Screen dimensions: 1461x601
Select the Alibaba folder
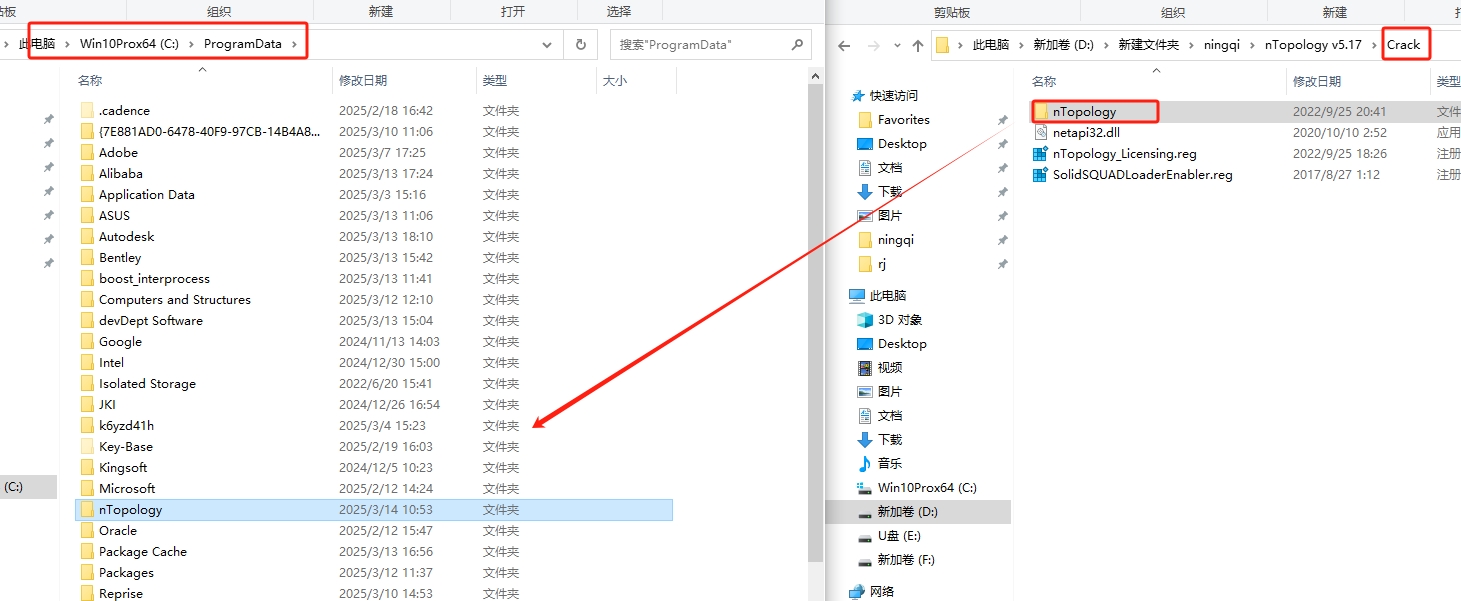(x=120, y=173)
